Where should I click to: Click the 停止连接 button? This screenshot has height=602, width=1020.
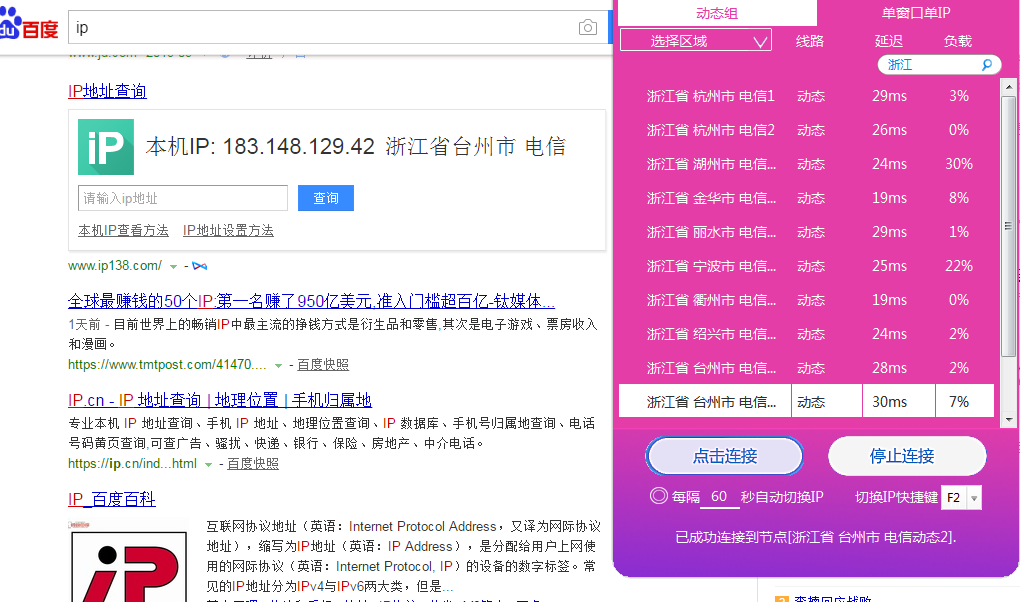pos(907,456)
